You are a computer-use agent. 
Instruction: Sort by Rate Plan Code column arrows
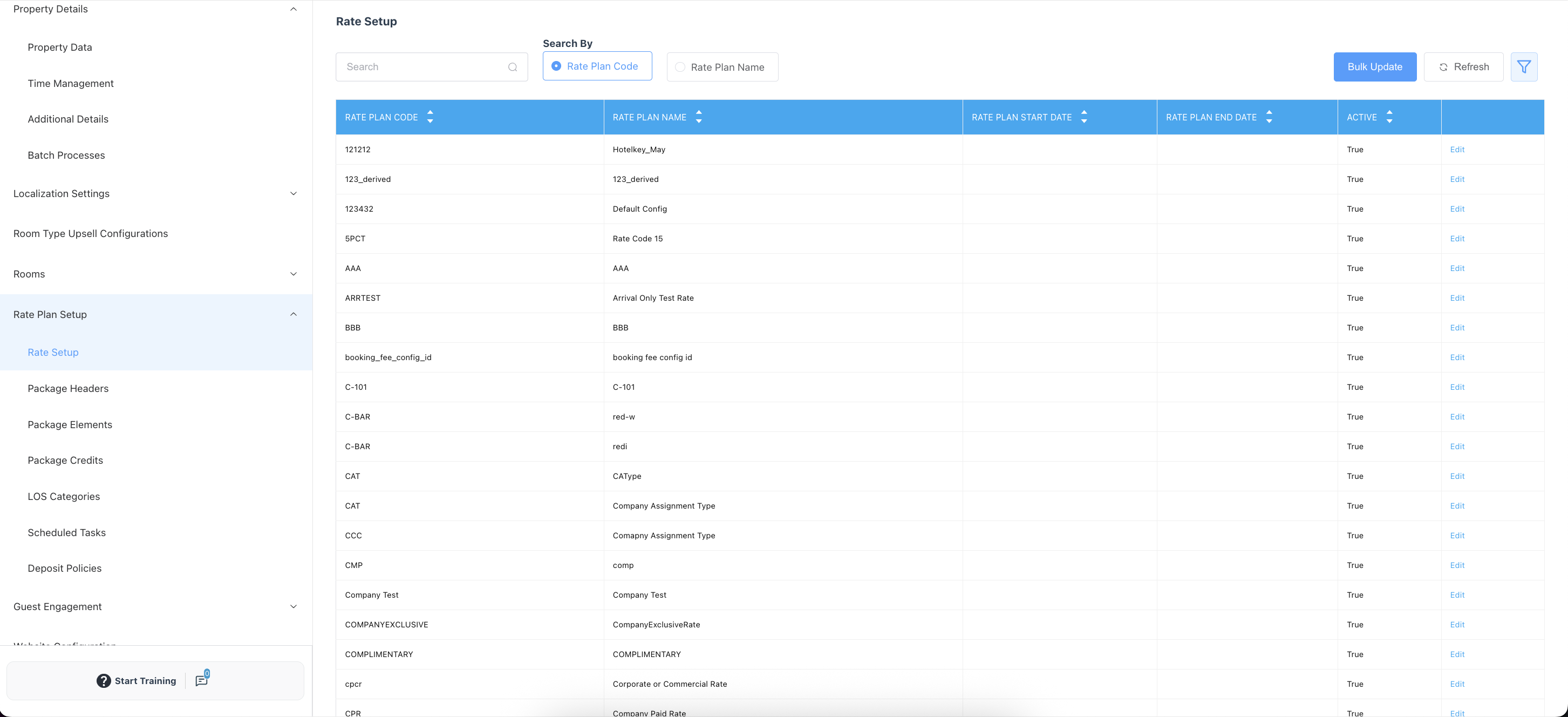(431, 117)
